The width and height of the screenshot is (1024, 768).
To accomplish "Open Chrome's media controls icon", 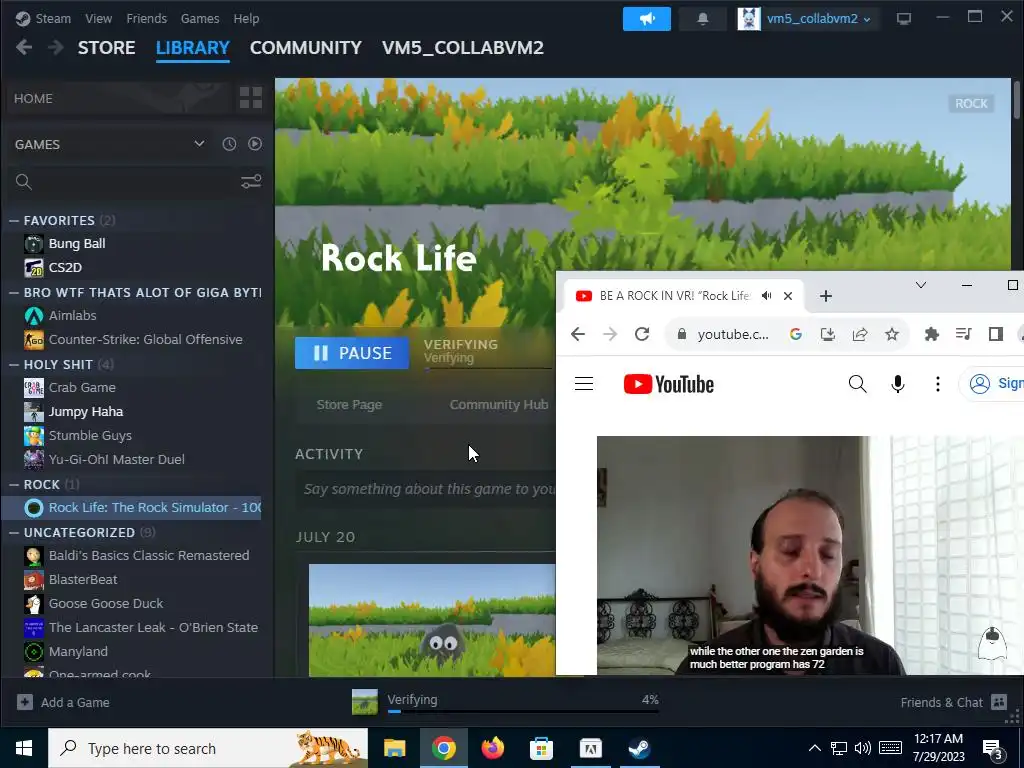I will pyautogui.click(x=963, y=334).
